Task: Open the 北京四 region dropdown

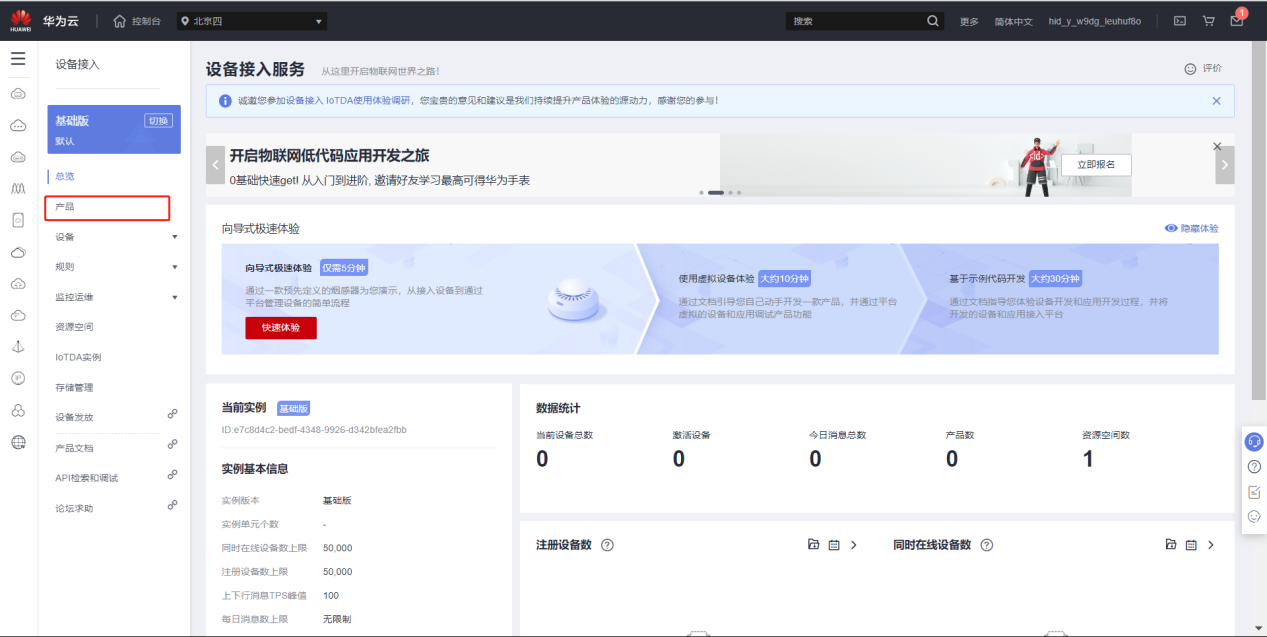Action: (252, 21)
